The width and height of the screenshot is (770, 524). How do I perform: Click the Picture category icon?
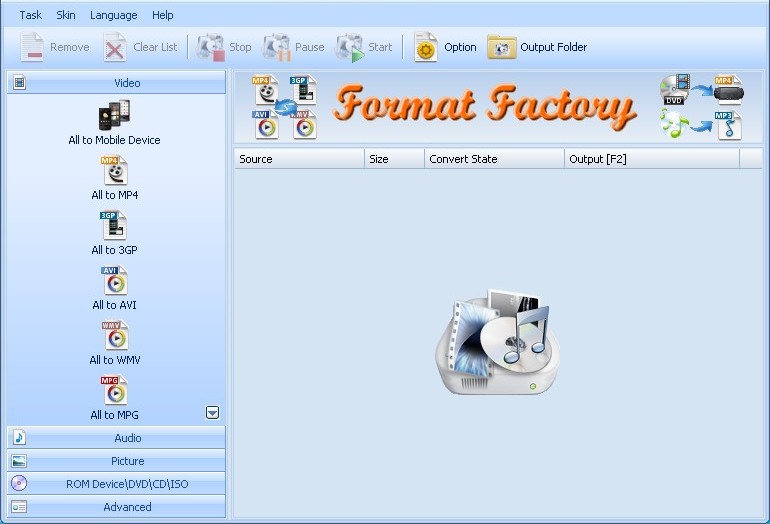[x=19, y=461]
